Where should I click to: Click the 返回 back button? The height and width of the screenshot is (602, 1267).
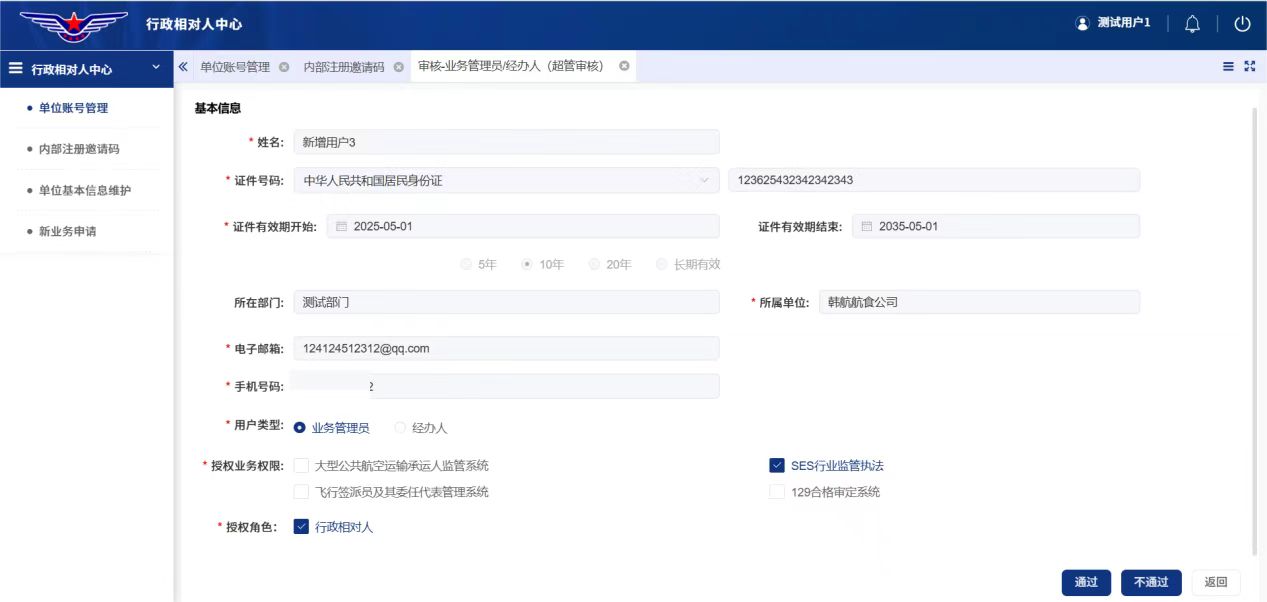[1216, 582]
